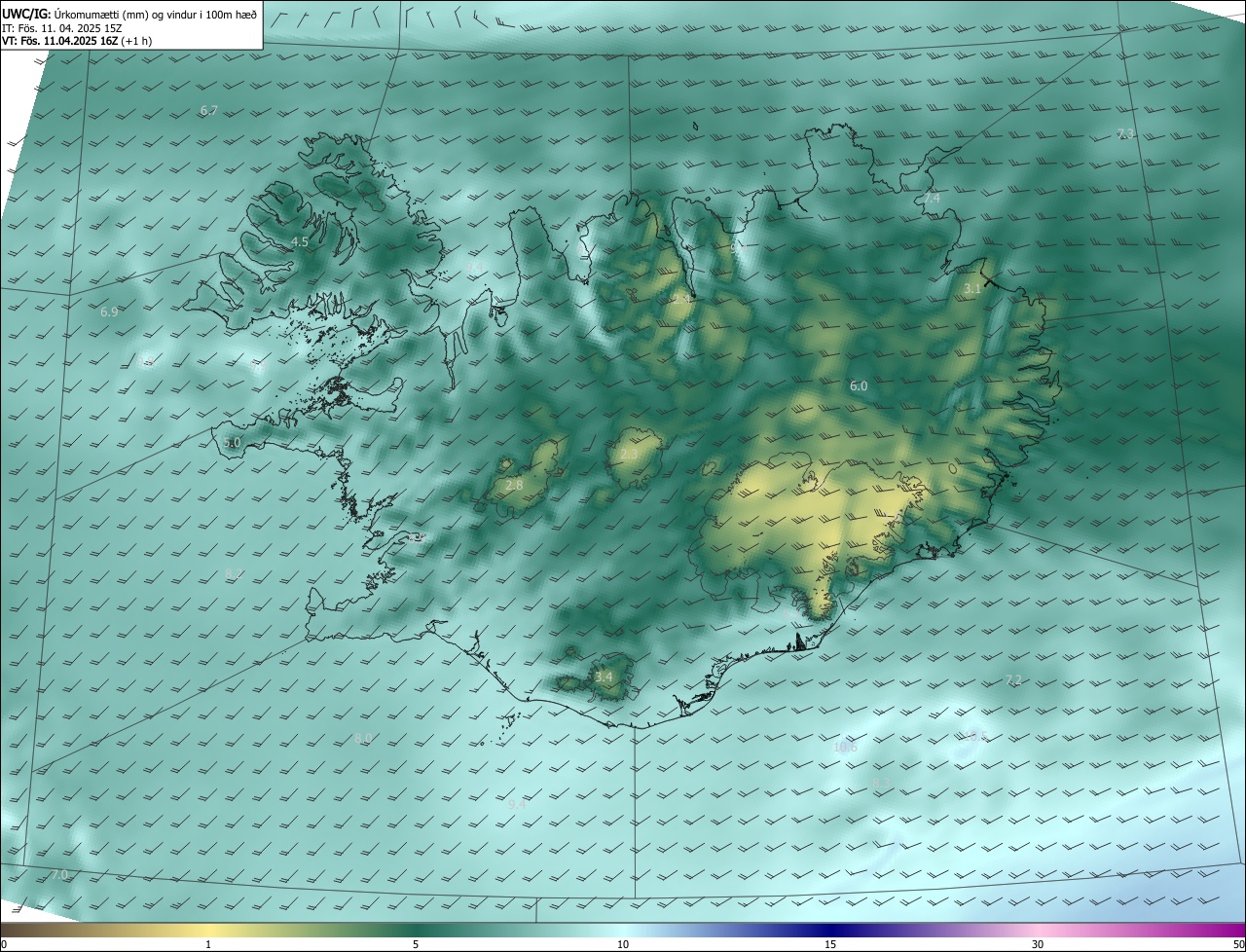Click the 5 tick on the color scale
The image size is (1246, 952).
click(416, 944)
